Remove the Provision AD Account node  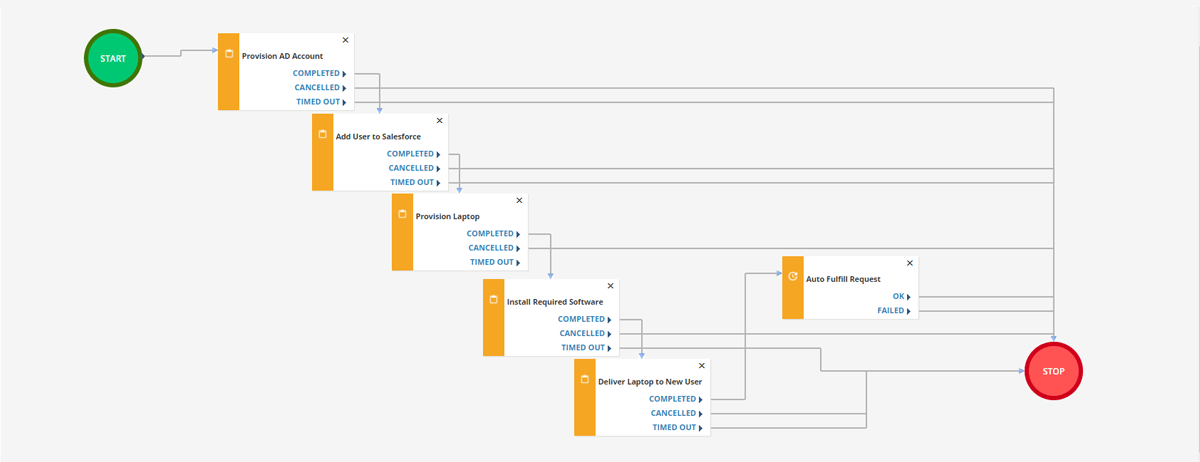pyautogui.click(x=346, y=40)
